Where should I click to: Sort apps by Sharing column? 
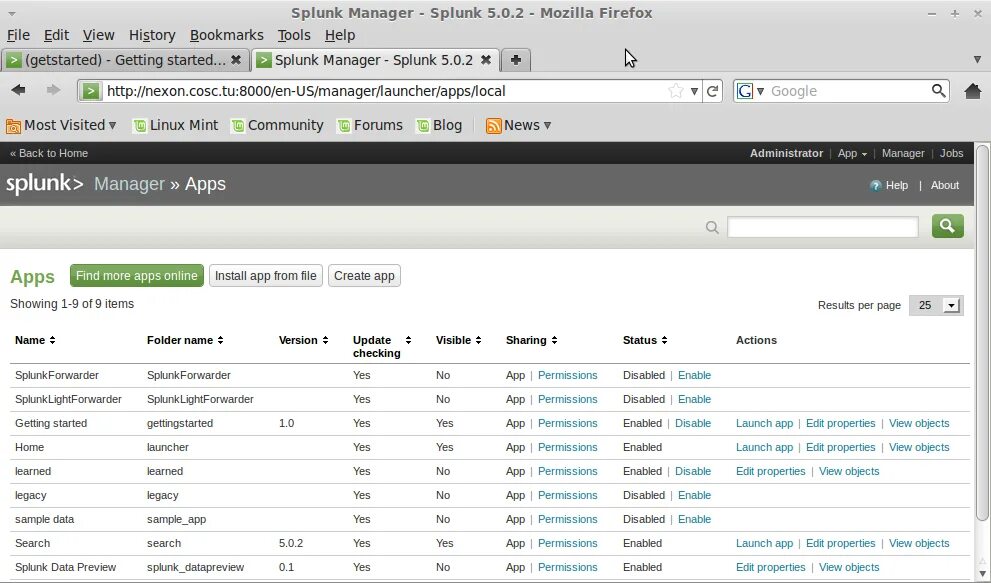(532, 340)
